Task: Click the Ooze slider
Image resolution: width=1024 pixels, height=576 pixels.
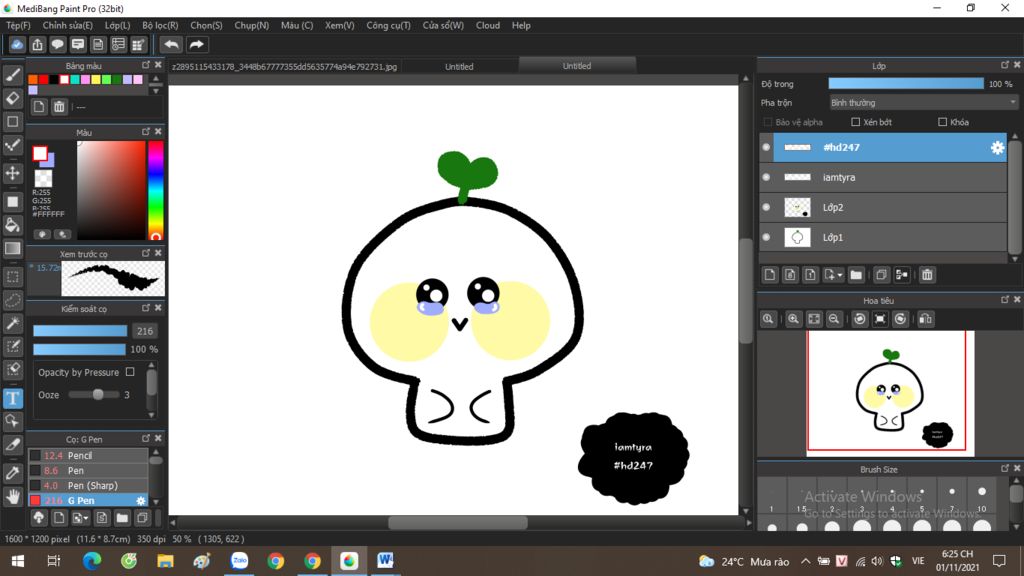Action: (94, 395)
